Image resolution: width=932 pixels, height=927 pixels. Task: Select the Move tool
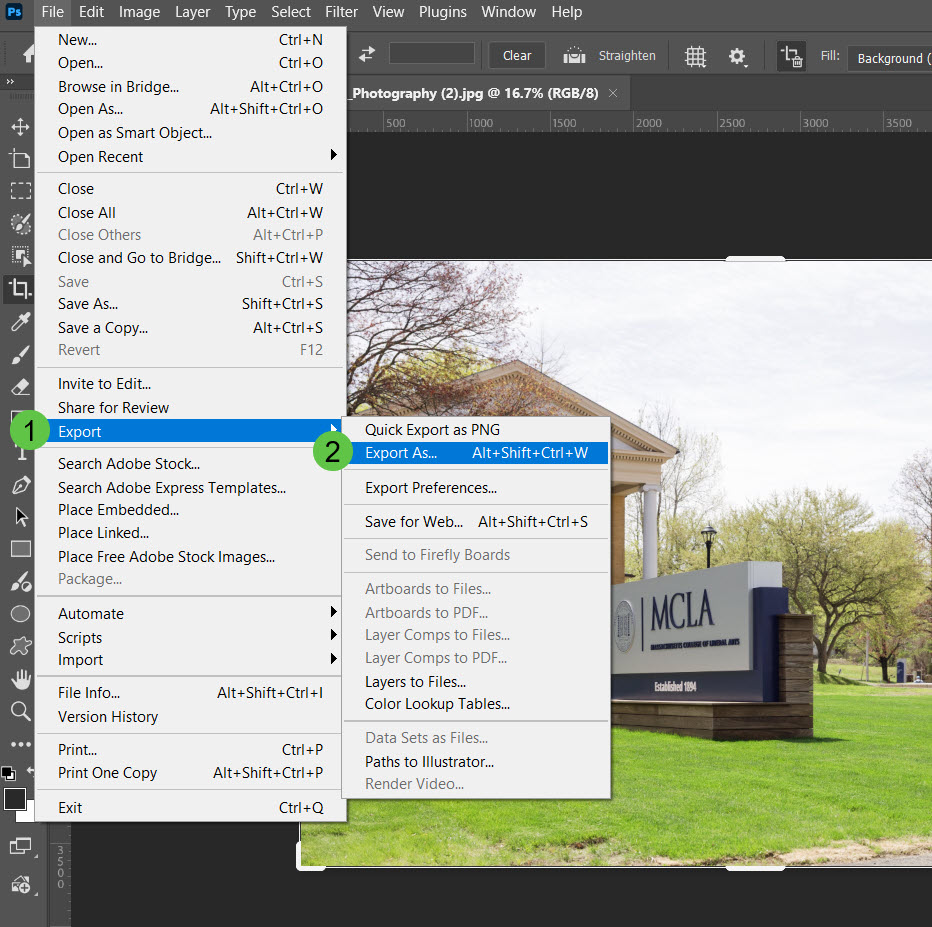[20, 127]
